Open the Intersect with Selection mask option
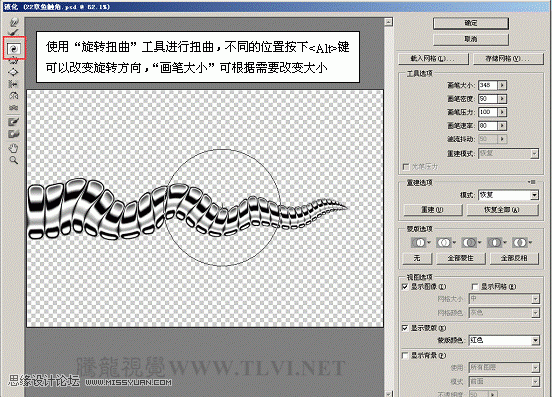 pyautogui.click(x=496, y=242)
